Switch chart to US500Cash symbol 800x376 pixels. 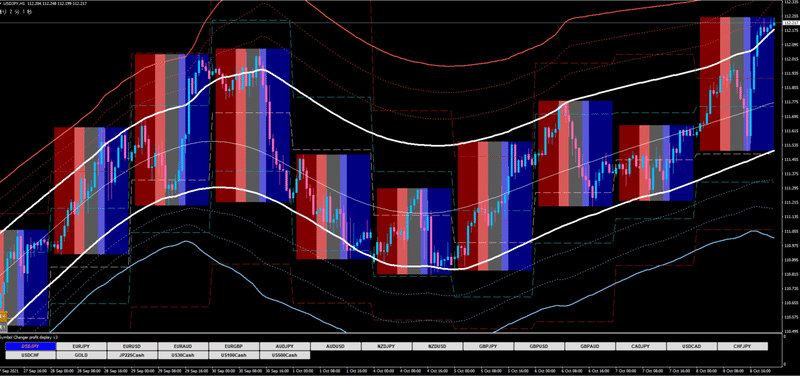pos(285,355)
